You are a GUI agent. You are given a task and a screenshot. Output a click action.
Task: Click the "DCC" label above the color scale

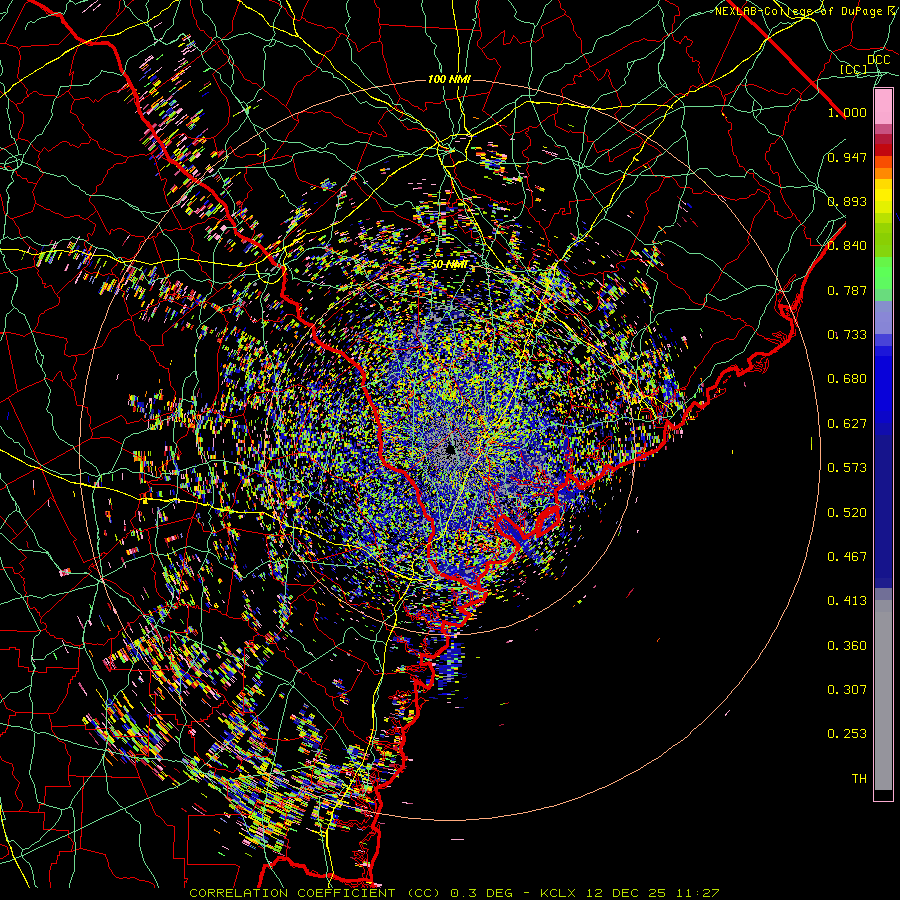[879, 60]
